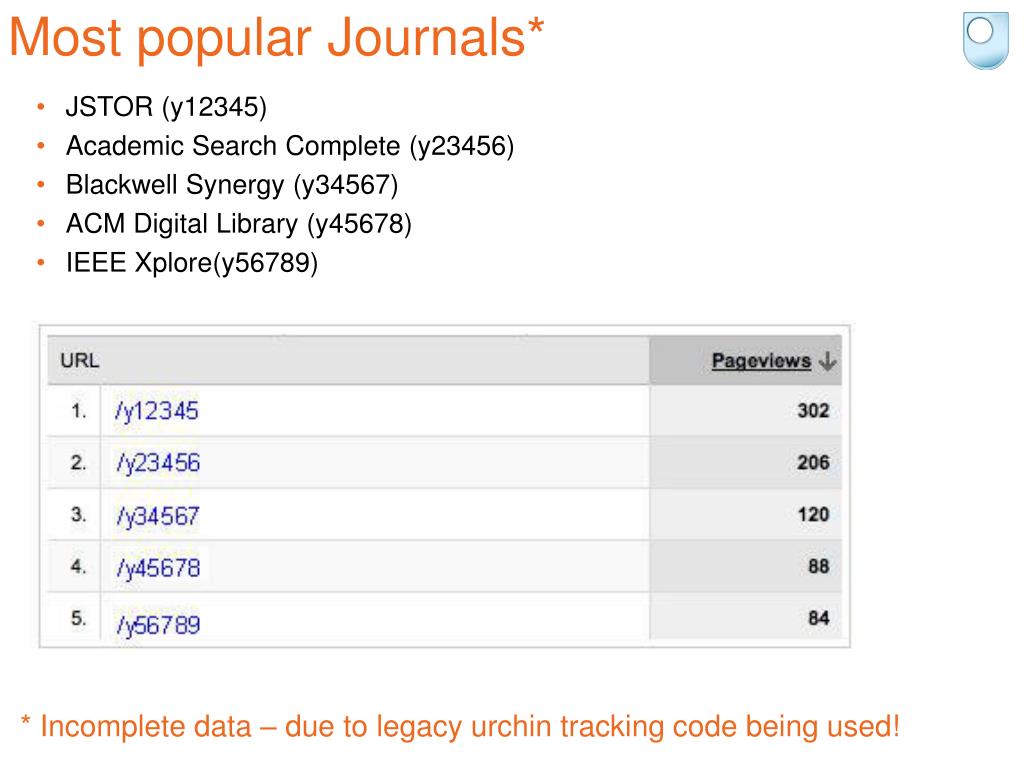
Task: Click the IEEE Xplore bullet item
Action: [x=192, y=263]
